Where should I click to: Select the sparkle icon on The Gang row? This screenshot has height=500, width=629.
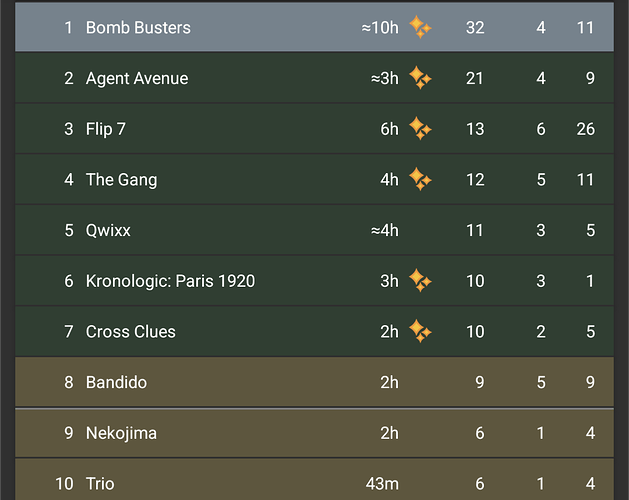[420, 180]
